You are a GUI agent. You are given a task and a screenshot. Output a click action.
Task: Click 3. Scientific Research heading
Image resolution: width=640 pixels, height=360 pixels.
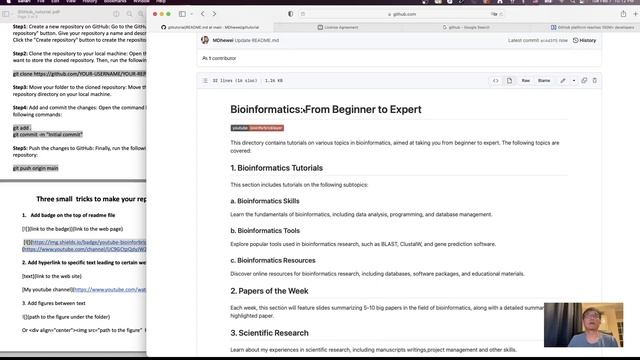click(269, 333)
